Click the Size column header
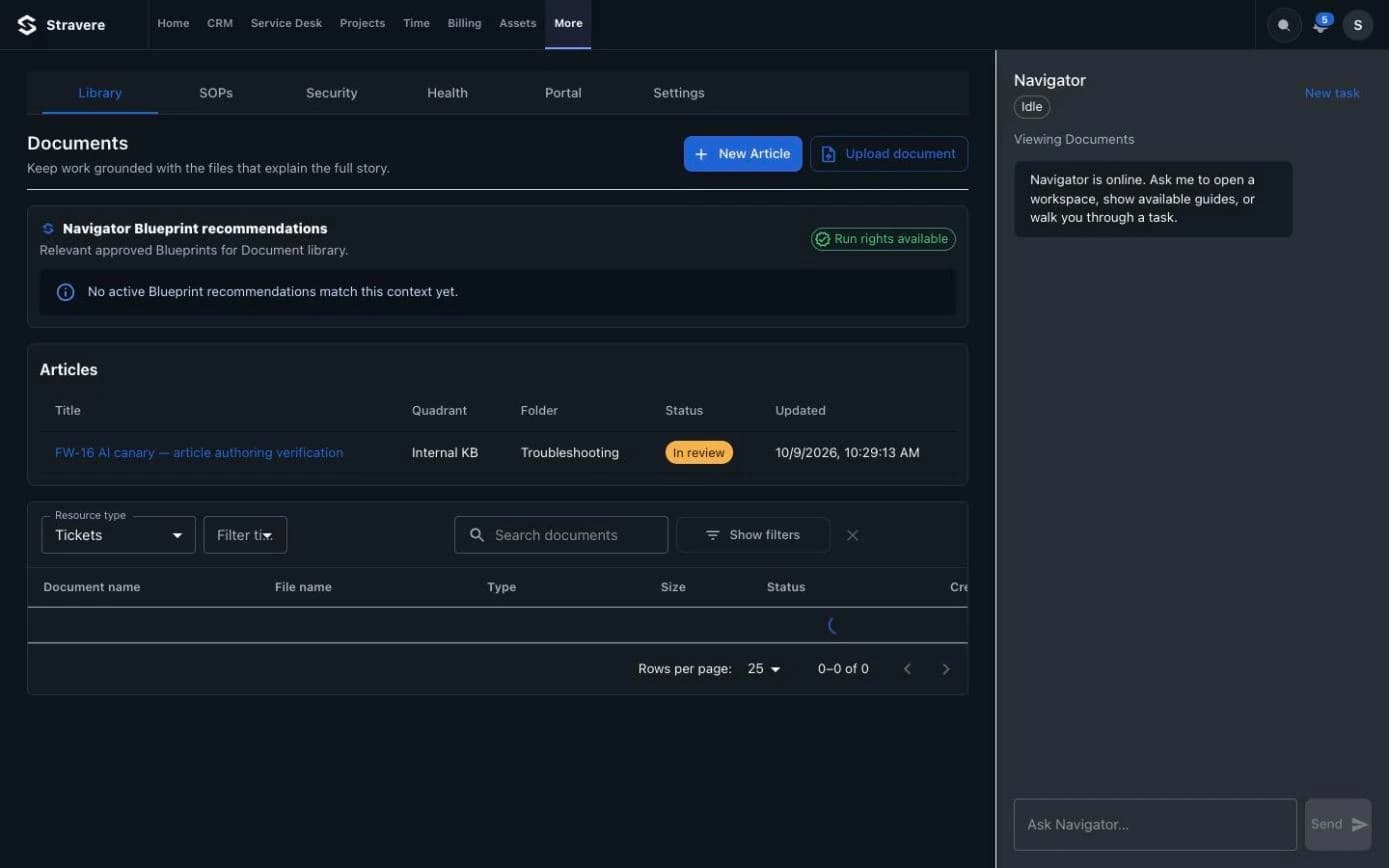Viewport: 1389px width, 868px height. click(673, 587)
